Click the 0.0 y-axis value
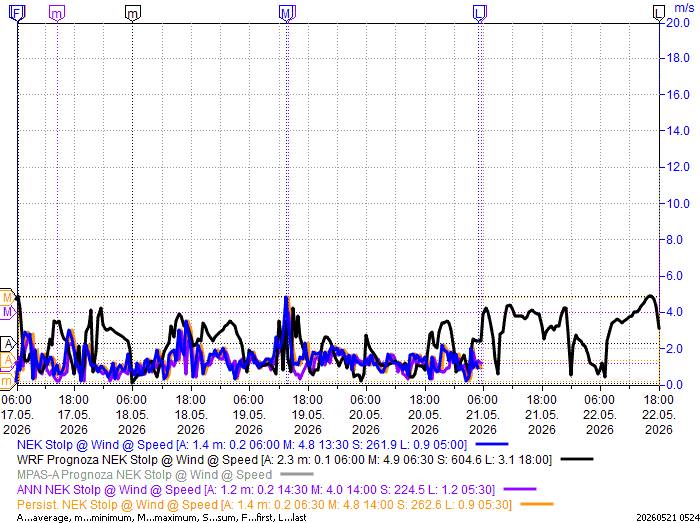This screenshot has height=523, width=700. (x=674, y=384)
